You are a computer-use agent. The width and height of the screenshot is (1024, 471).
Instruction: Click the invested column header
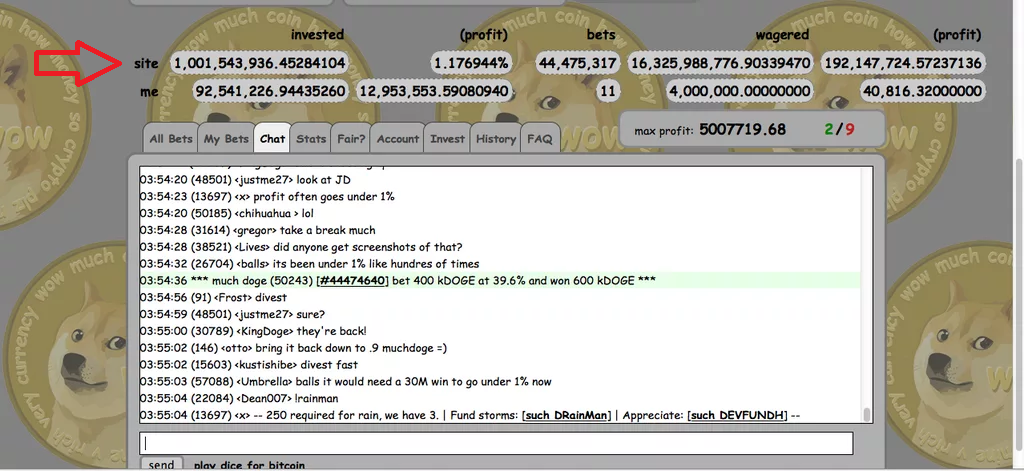click(x=317, y=35)
